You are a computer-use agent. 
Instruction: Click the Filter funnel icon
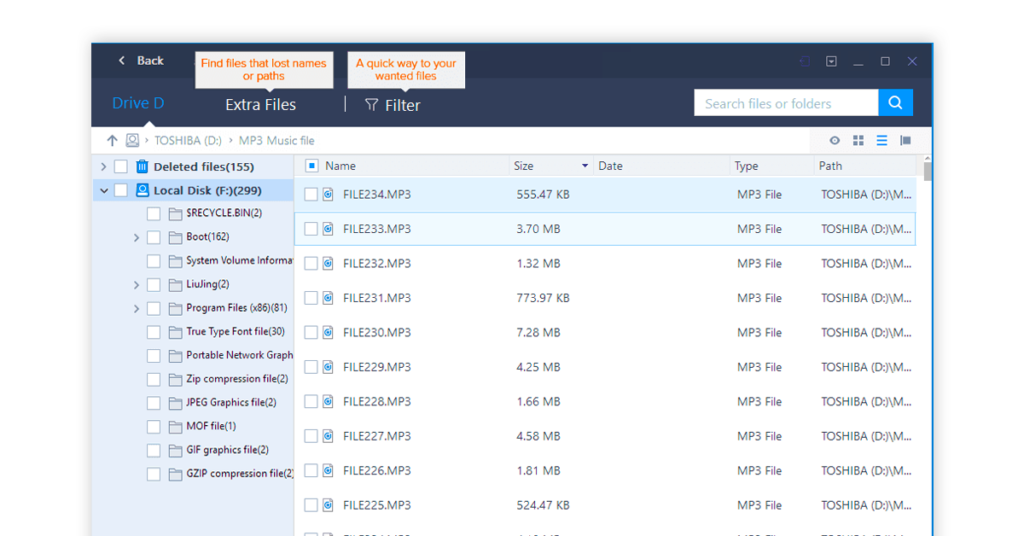(x=372, y=104)
